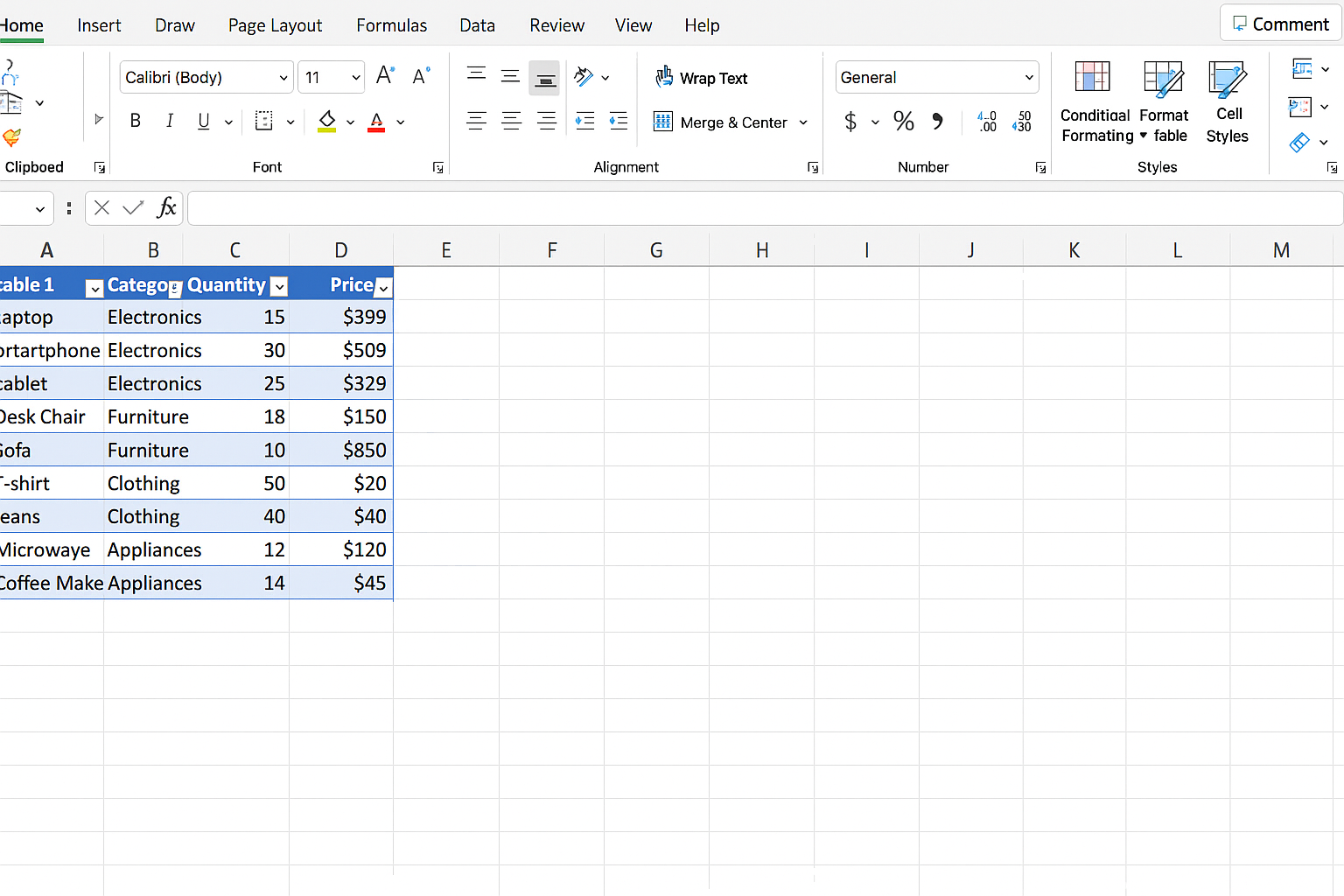Switch to Page Layout tab
This screenshot has width=1344, height=896.
[275, 25]
